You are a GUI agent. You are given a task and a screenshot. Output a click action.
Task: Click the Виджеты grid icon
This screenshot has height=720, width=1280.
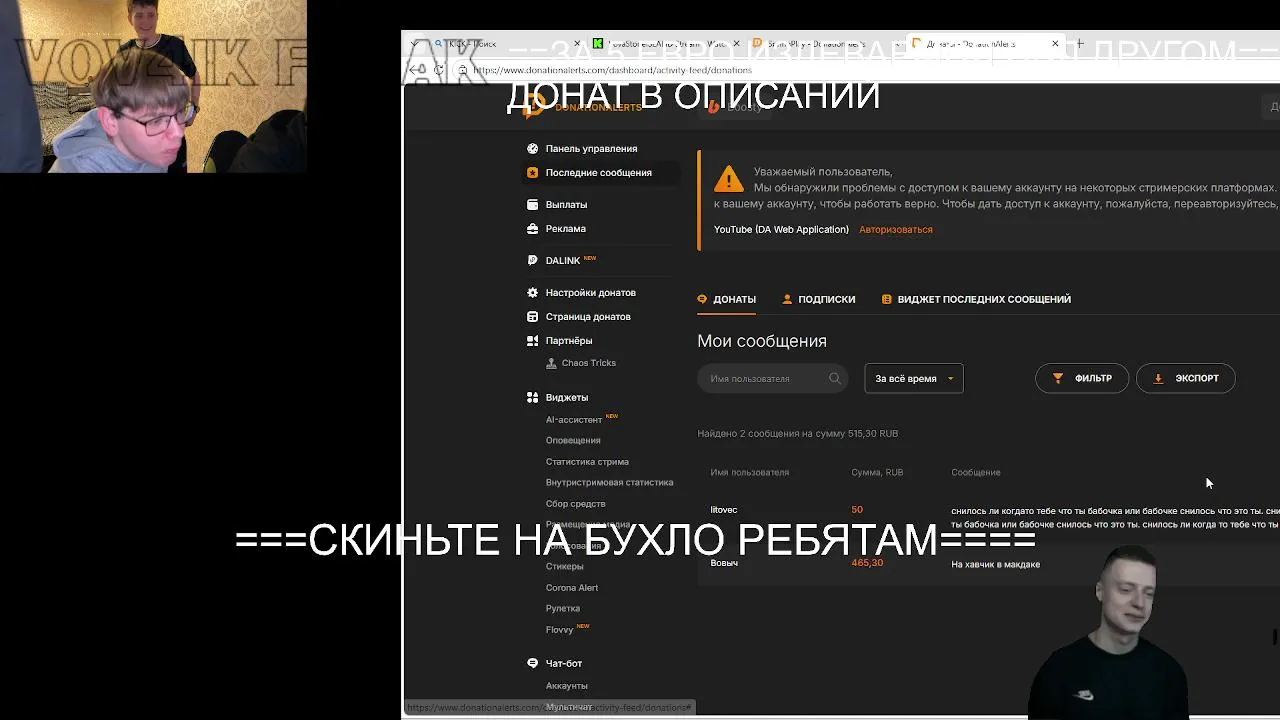(x=532, y=397)
